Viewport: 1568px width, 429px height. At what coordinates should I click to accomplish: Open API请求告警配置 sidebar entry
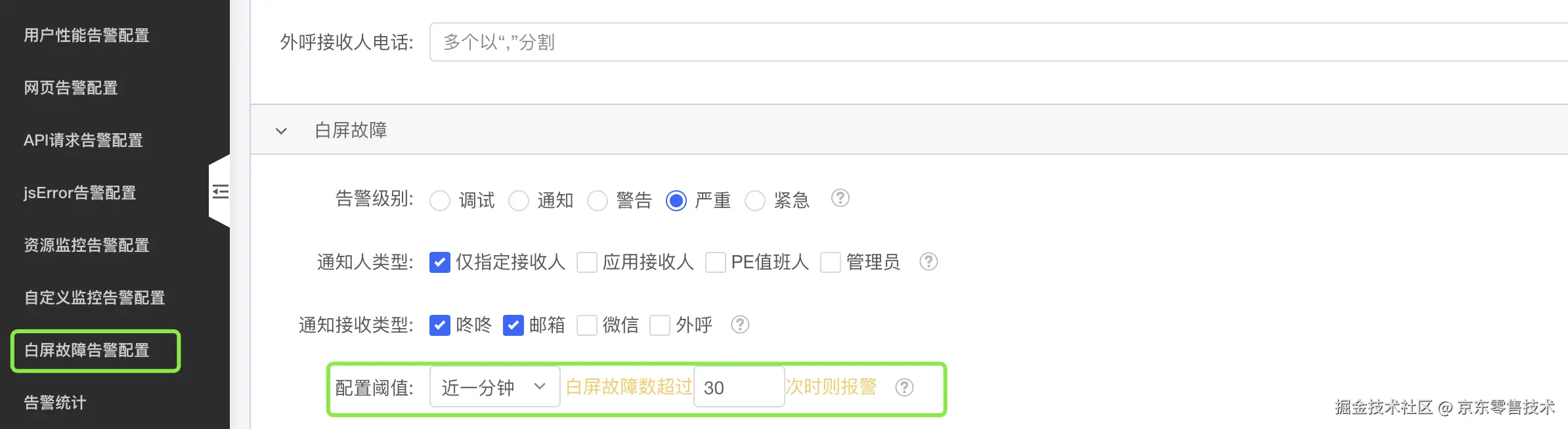pos(83,140)
